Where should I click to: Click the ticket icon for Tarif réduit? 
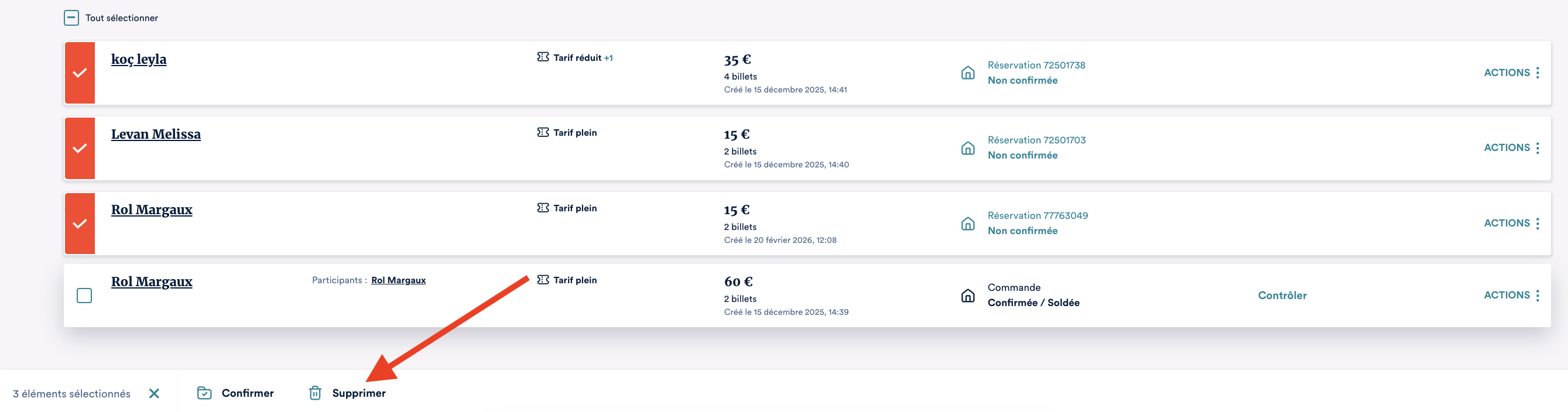[542, 57]
